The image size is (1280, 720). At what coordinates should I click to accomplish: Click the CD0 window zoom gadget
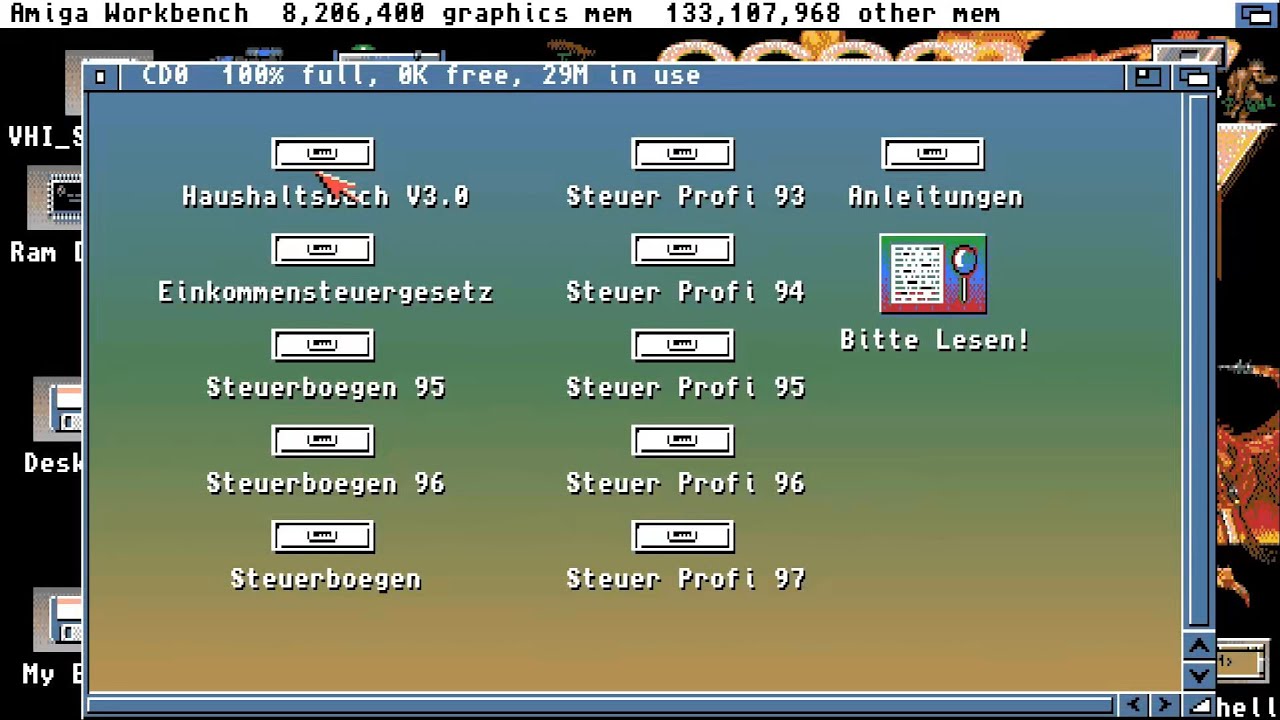click(1148, 76)
